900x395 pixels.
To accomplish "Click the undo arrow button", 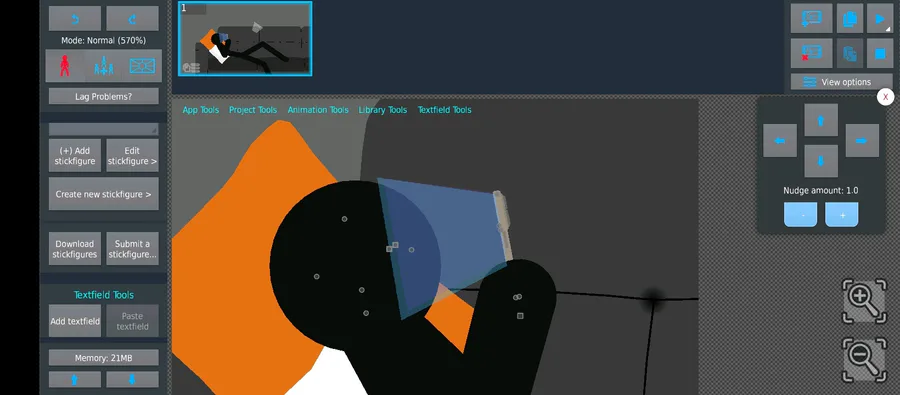I will pos(75,18).
